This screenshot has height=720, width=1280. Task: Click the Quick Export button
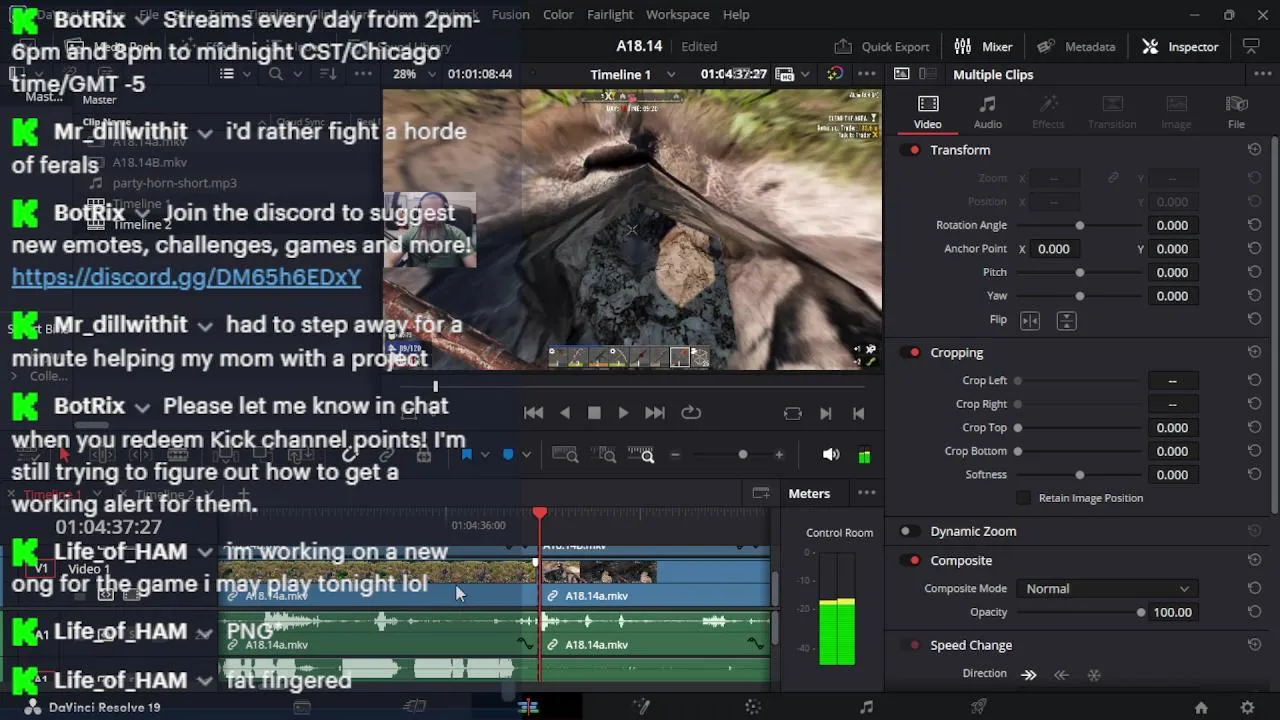pos(882,46)
